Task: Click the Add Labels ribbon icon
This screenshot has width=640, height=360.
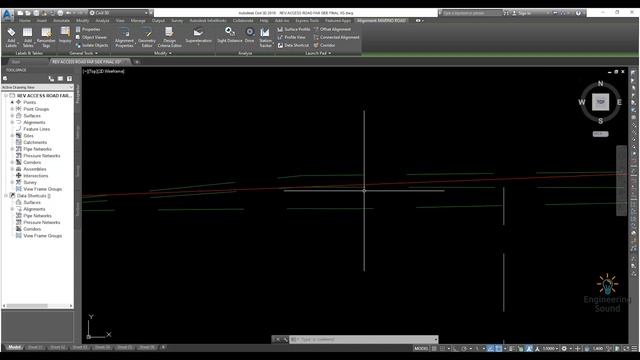Action: click(11, 37)
